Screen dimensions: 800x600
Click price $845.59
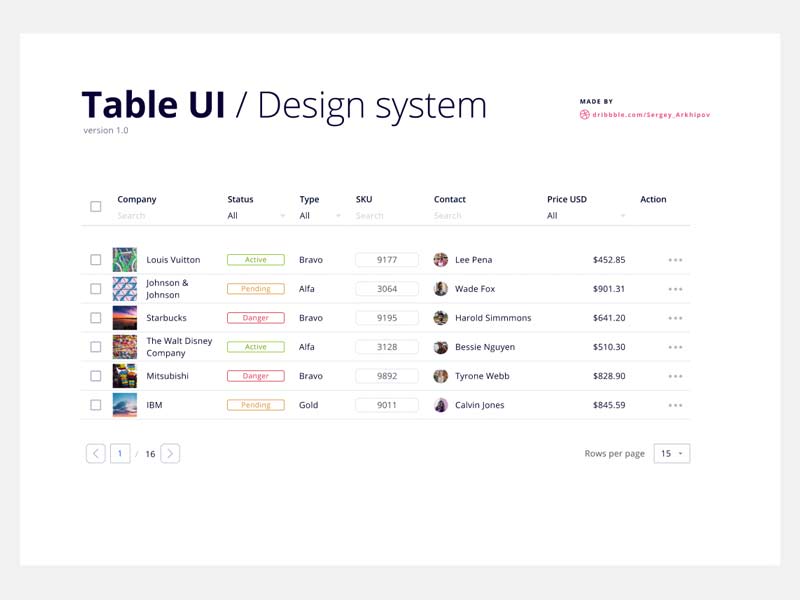click(x=609, y=405)
